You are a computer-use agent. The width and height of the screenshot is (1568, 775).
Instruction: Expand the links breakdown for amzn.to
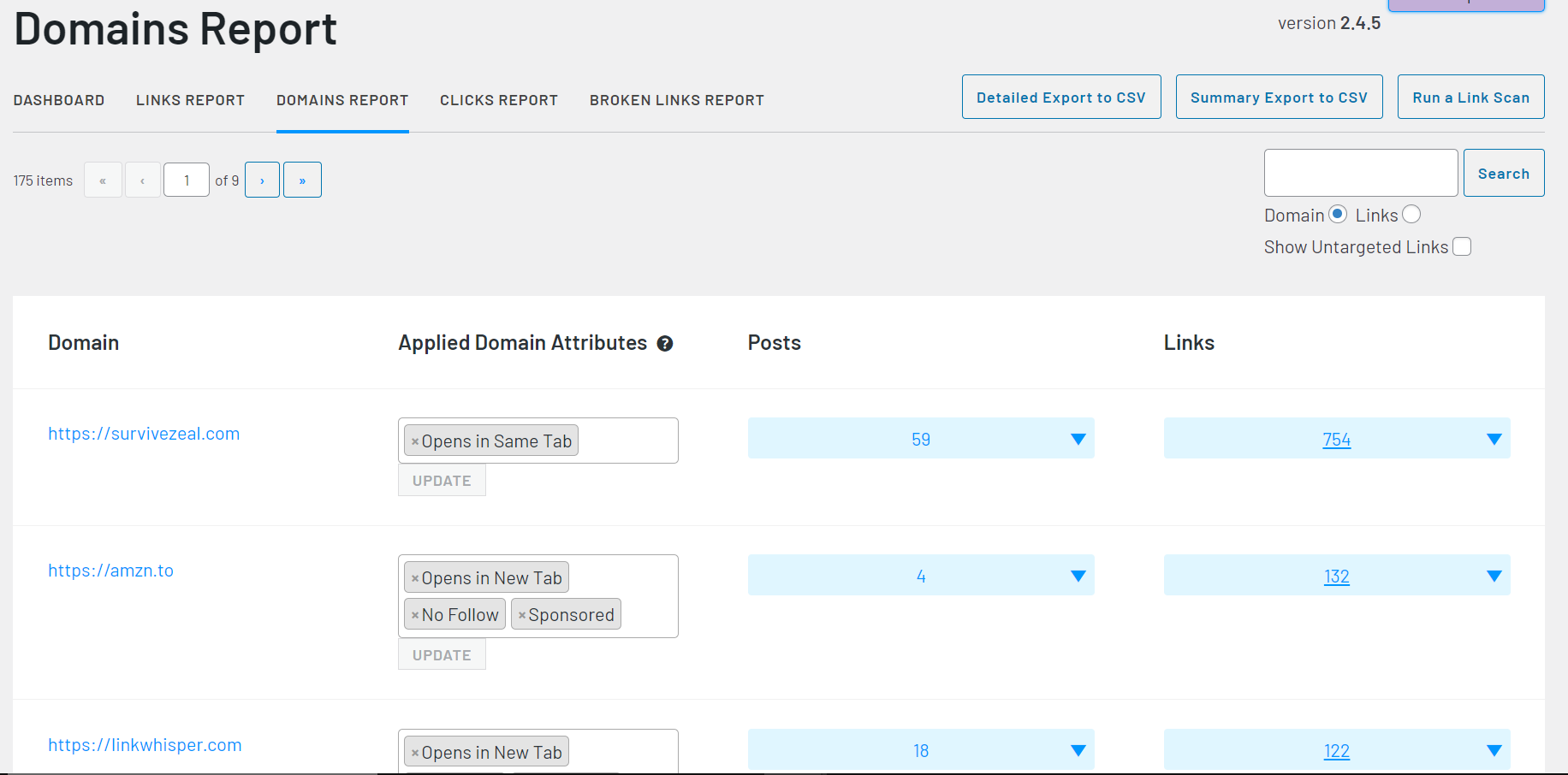(1494, 575)
